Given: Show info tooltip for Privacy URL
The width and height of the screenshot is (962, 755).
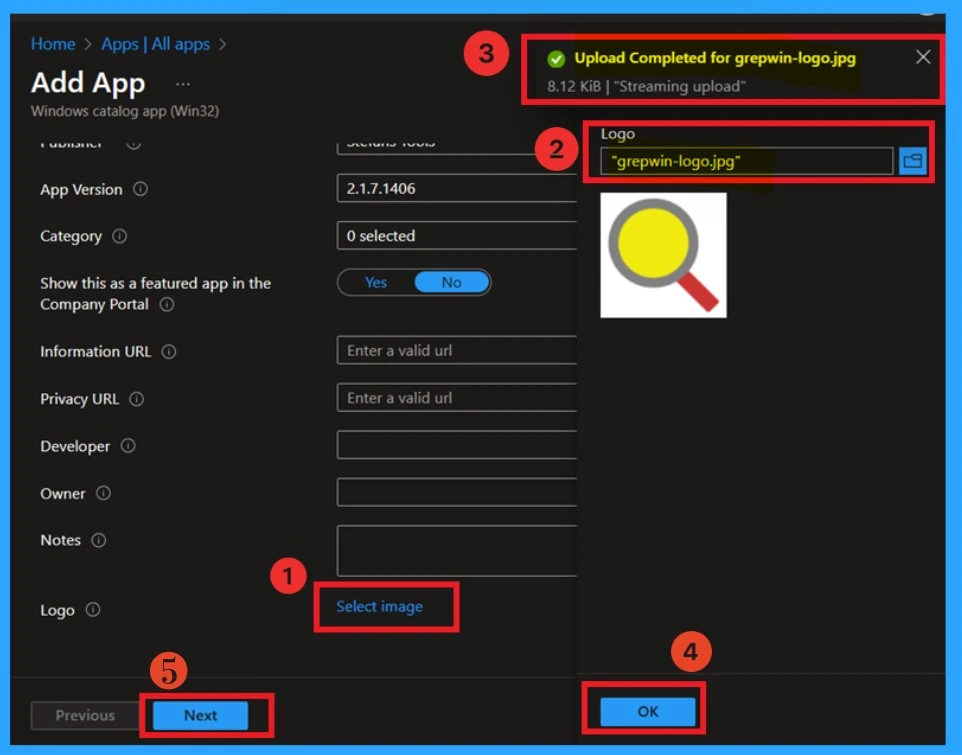Looking at the screenshot, I should click(x=136, y=399).
